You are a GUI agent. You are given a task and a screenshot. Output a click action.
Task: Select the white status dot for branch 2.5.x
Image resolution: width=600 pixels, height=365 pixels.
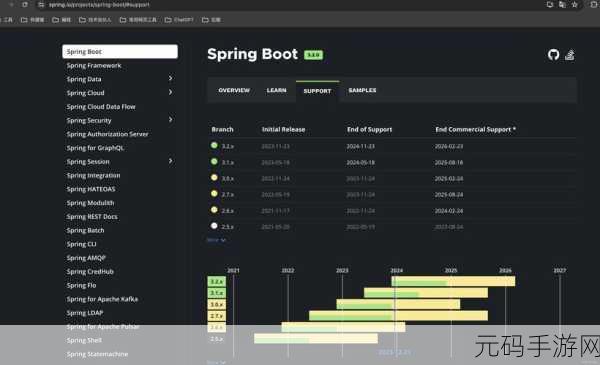coord(214,226)
